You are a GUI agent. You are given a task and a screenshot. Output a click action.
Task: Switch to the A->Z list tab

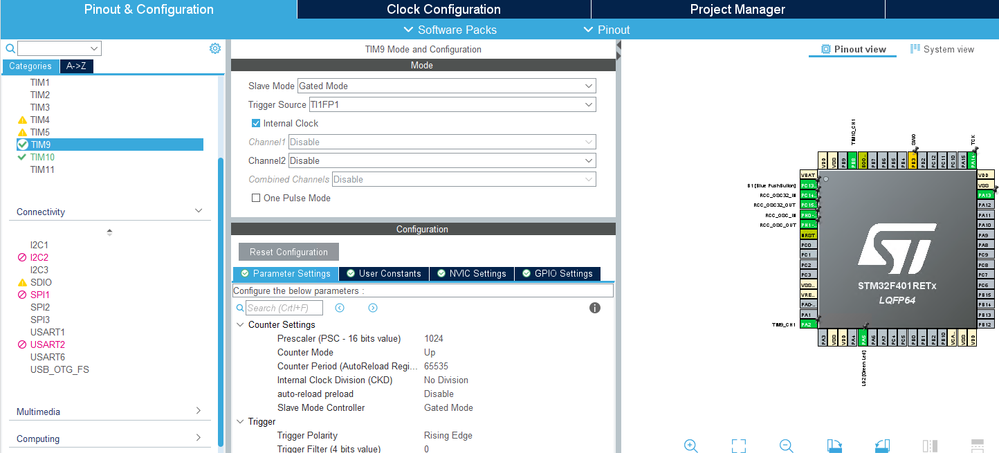point(76,66)
